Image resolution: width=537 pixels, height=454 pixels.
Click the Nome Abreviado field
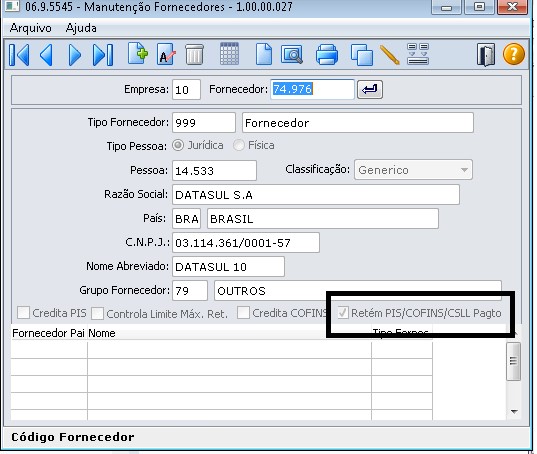(x=228, y=266)
